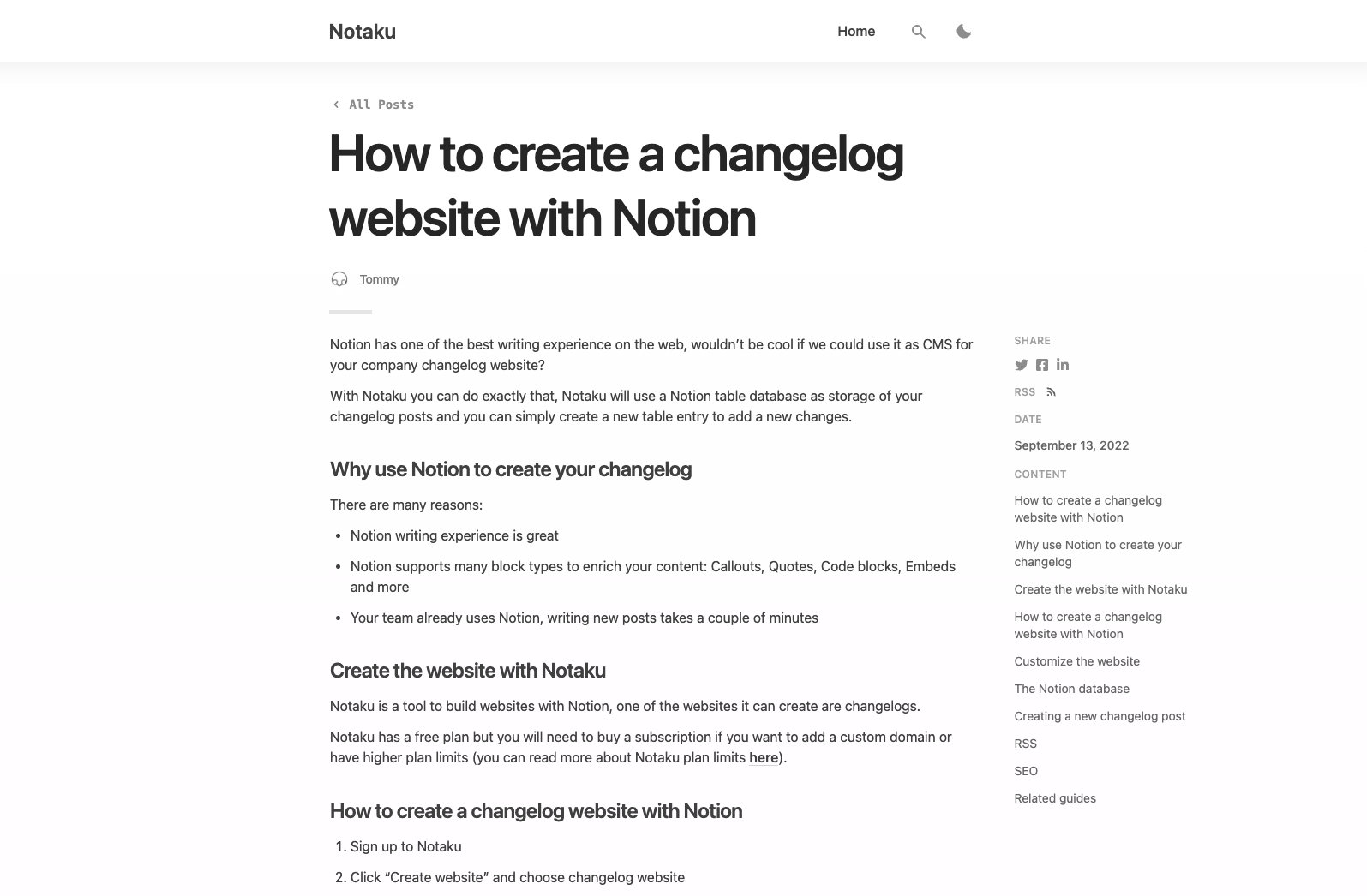
Task: Toggle dark mode moon icon
Action: point(963,31)
